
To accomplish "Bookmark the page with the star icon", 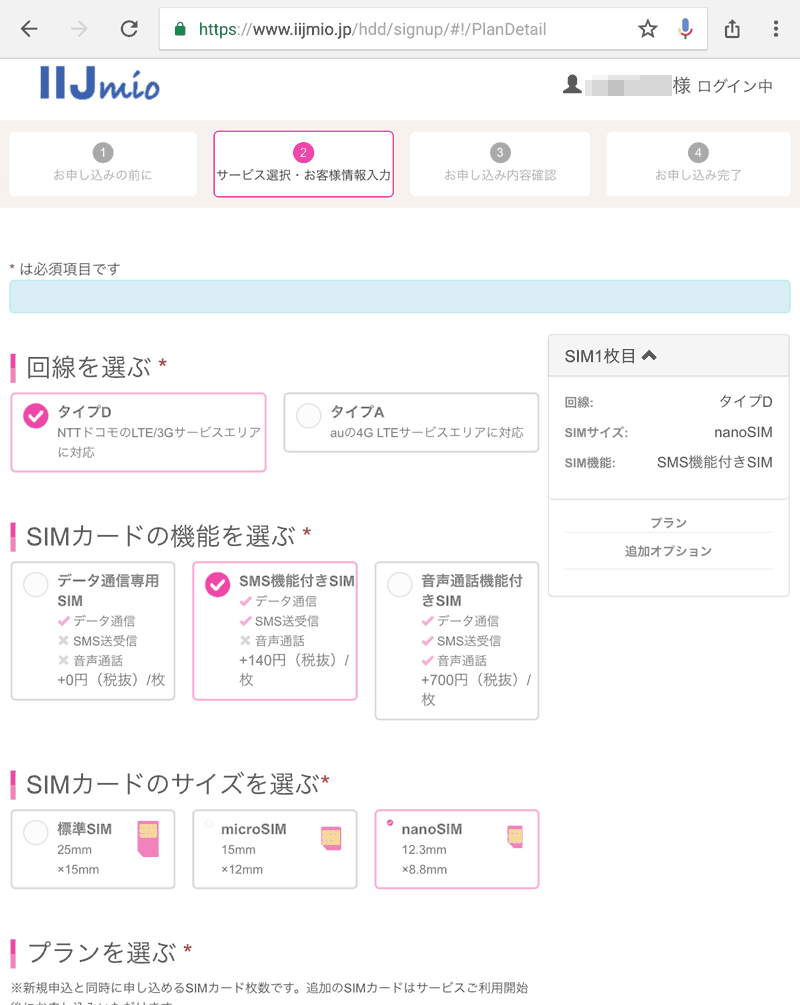I will pos(648,29).
